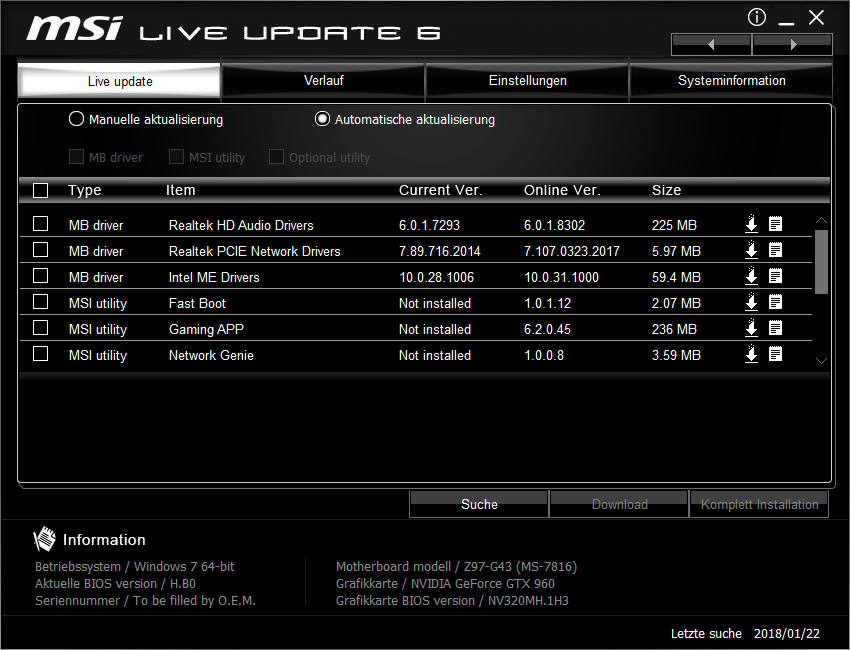
Task: Click the right arrow navigation button
Action: point(793,44)
